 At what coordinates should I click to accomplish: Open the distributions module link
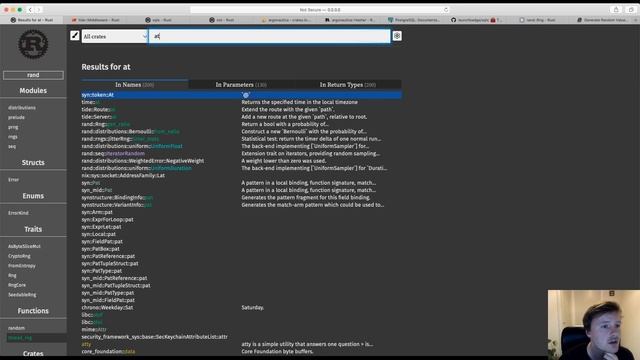(x=22, y=108)
